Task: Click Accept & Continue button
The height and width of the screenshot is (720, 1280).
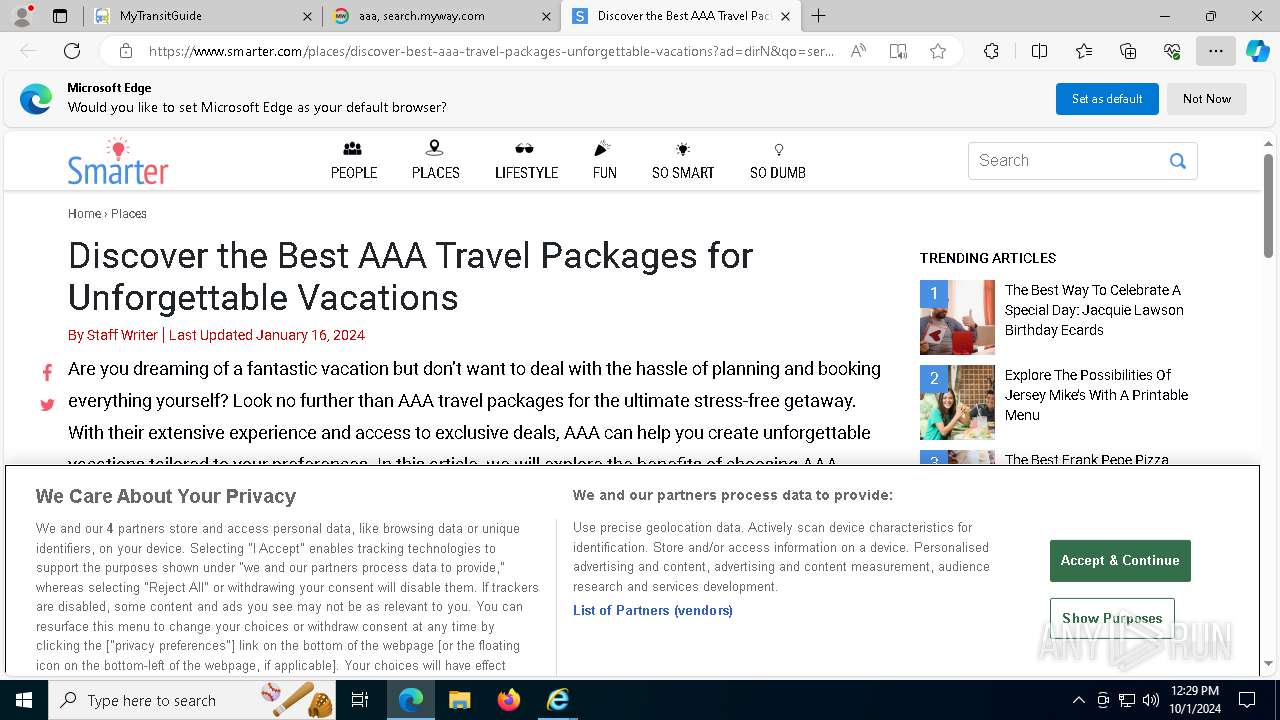Action: [x=1120, y=561]
